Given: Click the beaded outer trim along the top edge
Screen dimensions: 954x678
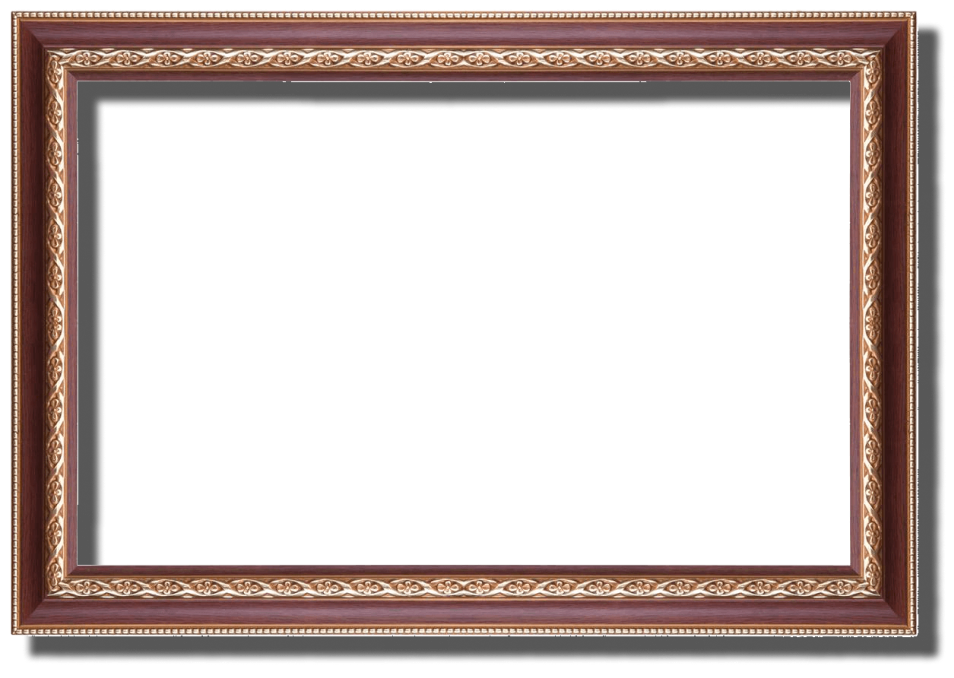Looking at the screenshot, I should click(x=465, y=16).
